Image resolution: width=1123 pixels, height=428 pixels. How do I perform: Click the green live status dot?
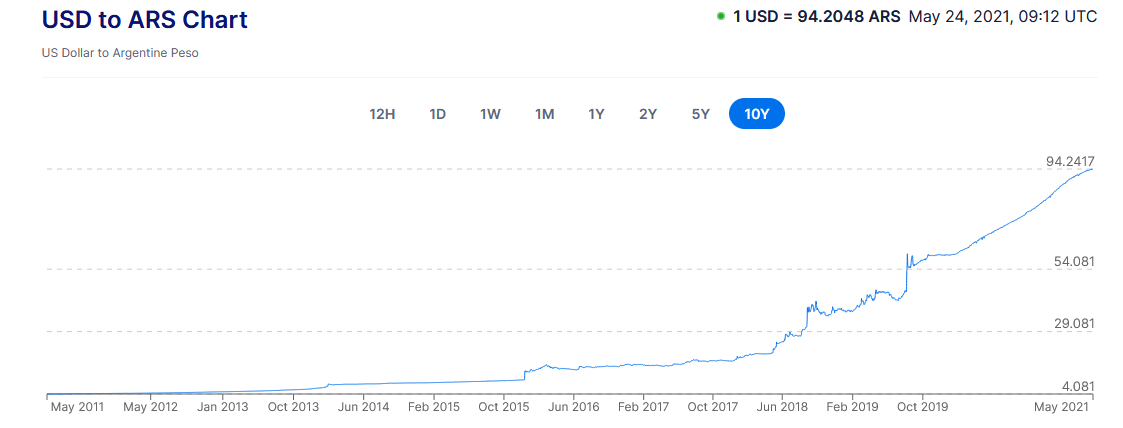click(x=721, y=17)
